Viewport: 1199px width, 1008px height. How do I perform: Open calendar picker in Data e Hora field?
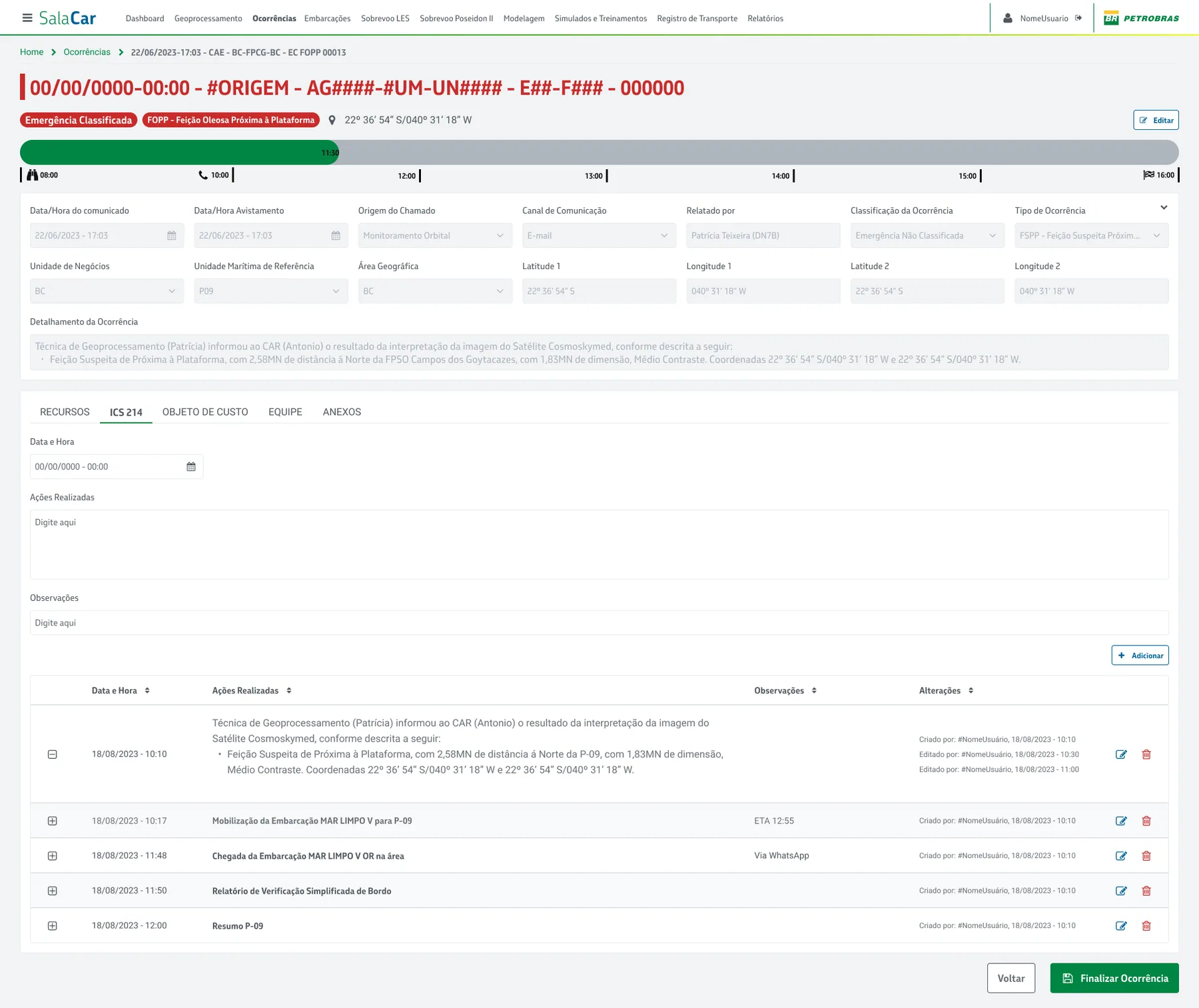(191, 466)
